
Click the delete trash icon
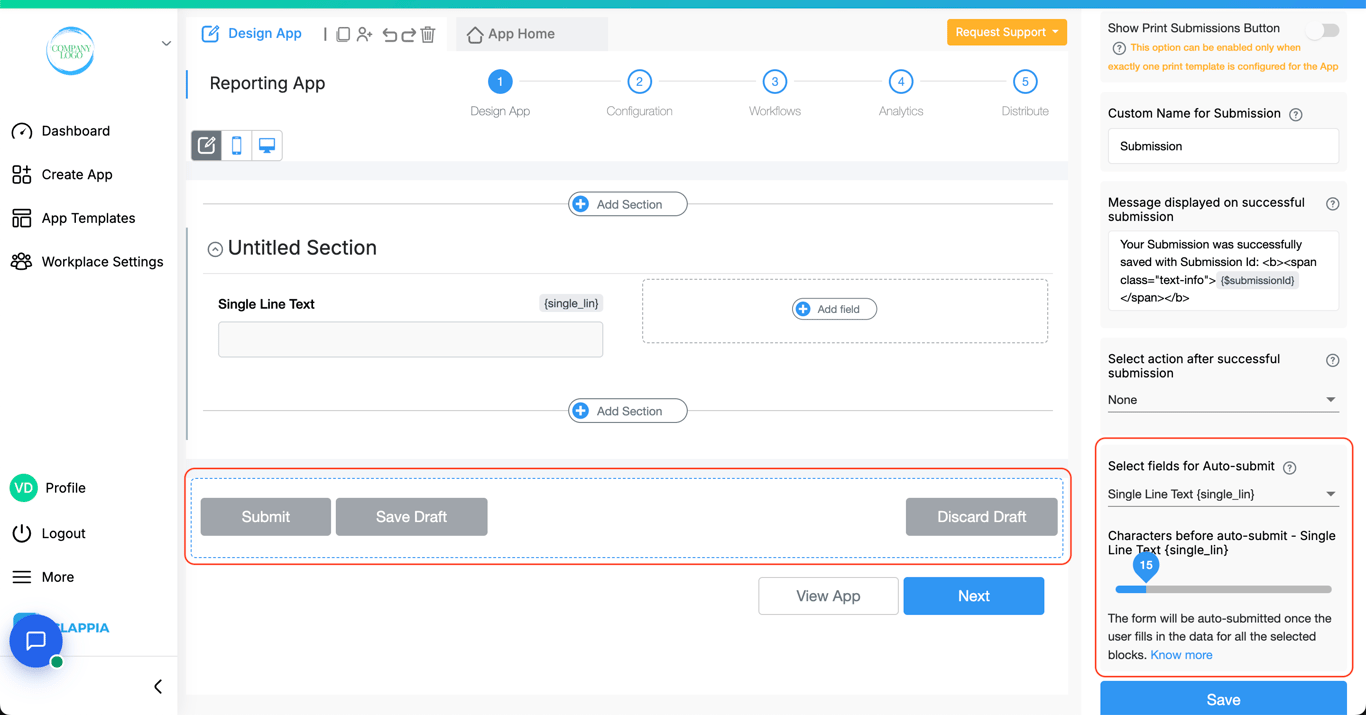pos(428,34)
